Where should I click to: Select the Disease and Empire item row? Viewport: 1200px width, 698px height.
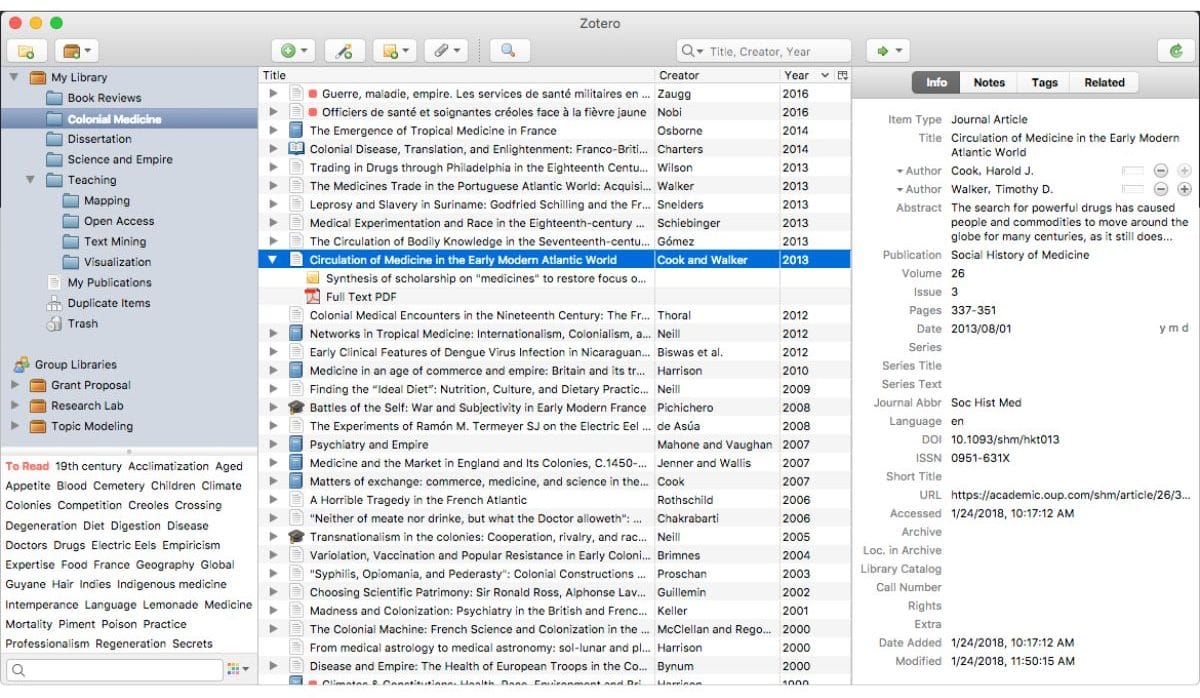(x=555, y=666)
